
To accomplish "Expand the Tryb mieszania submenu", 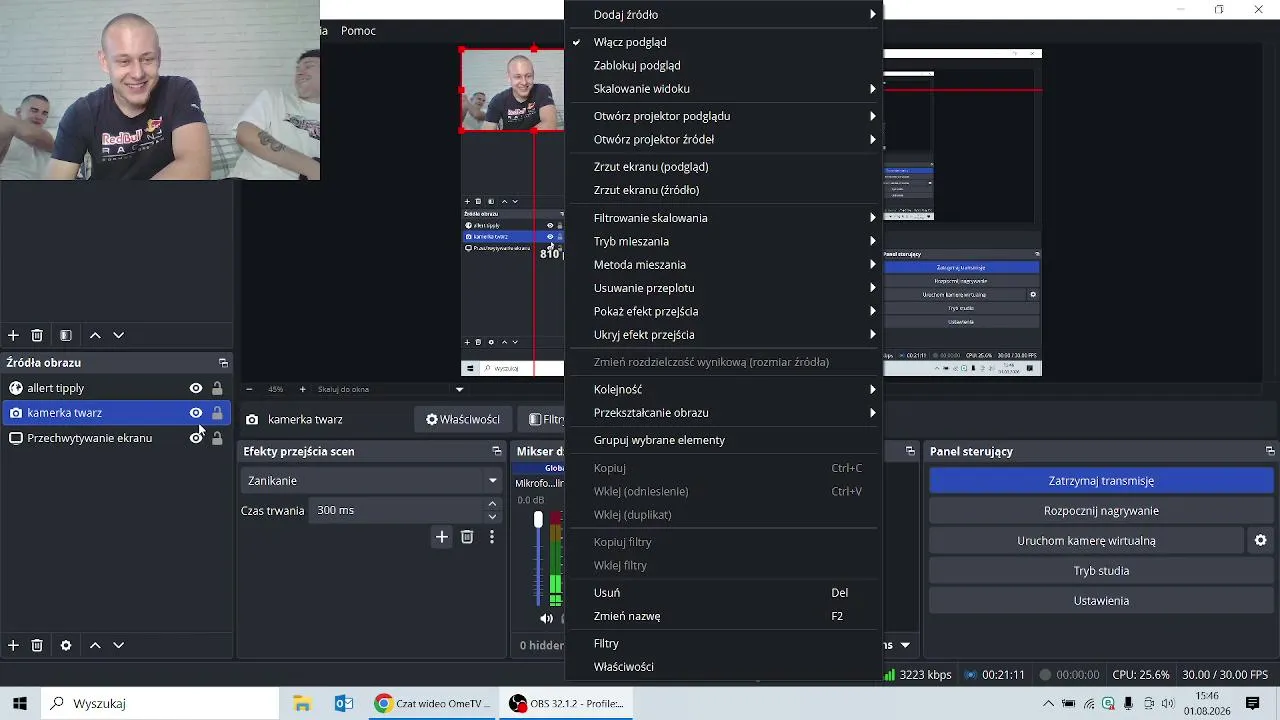I will pyautogui.click(x=724, y=241).
